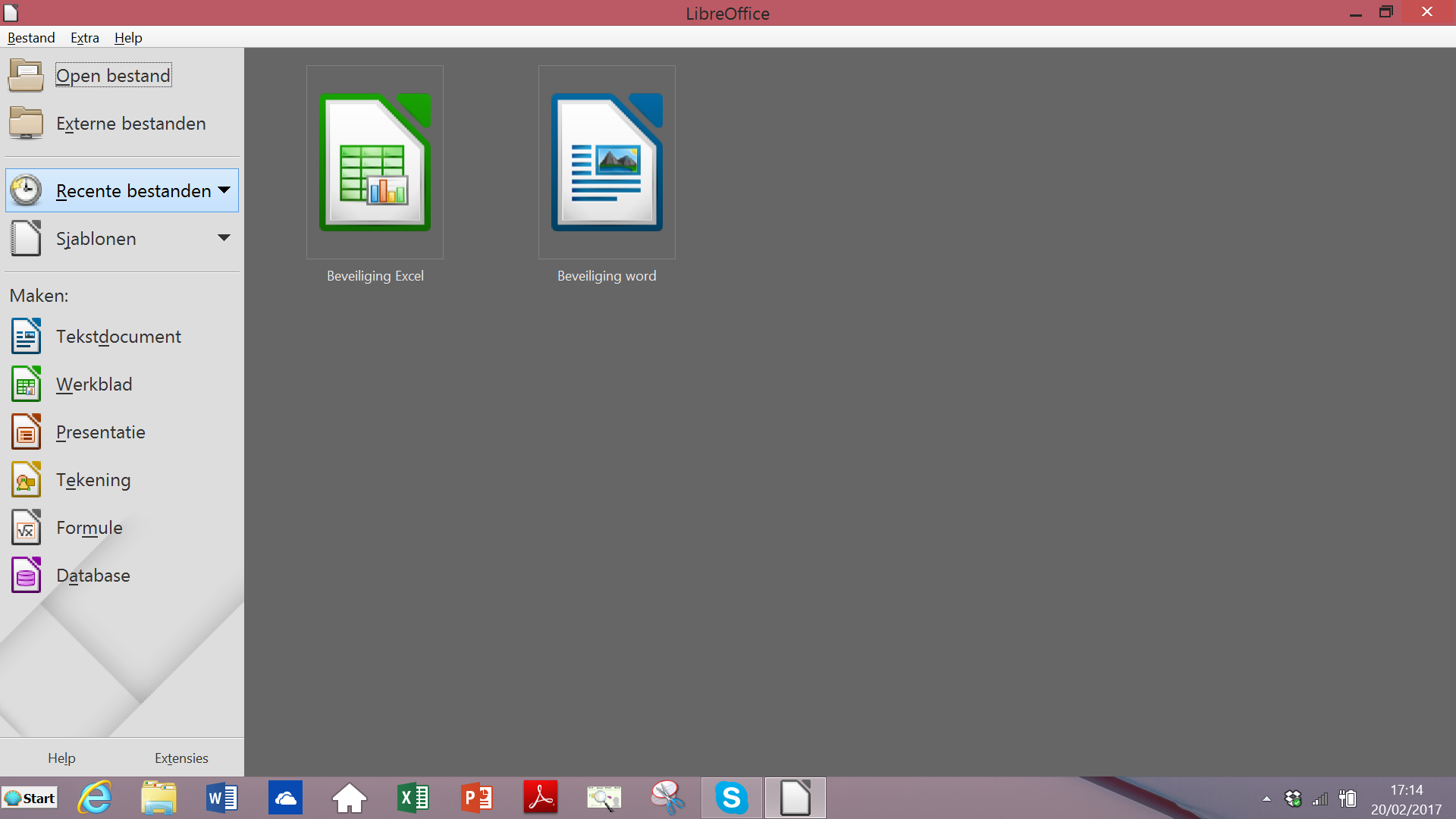1456x819 pixels.
Task: Click the Extensies link
Action: click(x=181, y=758)
